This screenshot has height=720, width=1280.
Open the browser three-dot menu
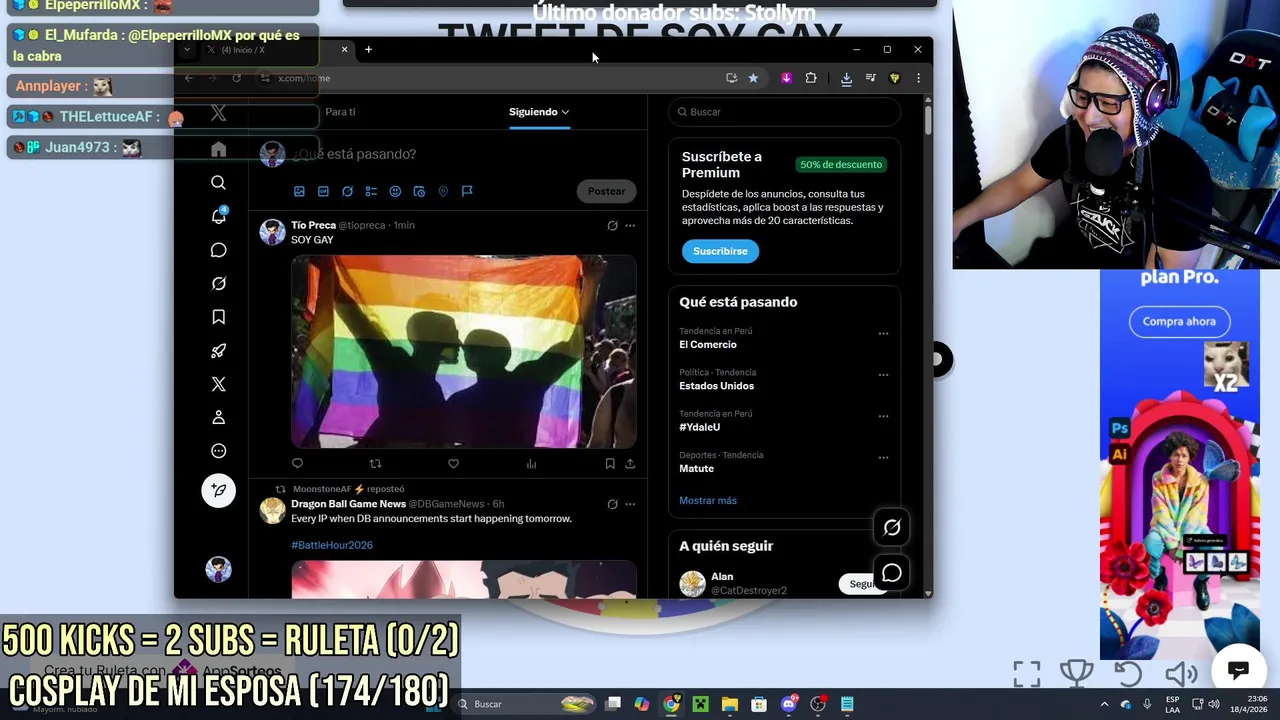coord(918,78)
